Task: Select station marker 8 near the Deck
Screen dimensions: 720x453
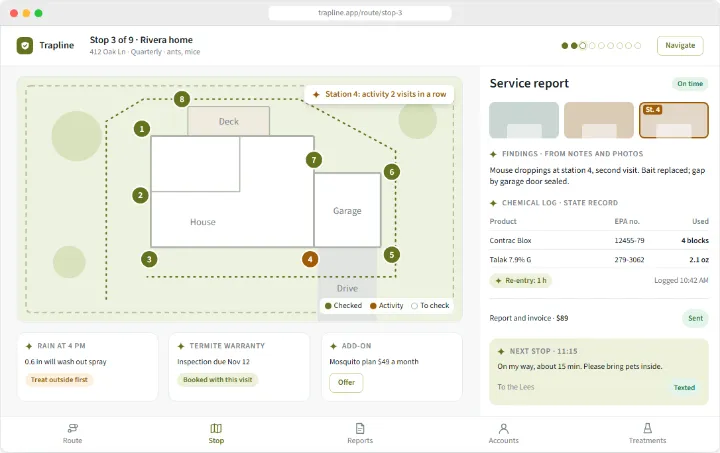Action: [x=182, y=99]
